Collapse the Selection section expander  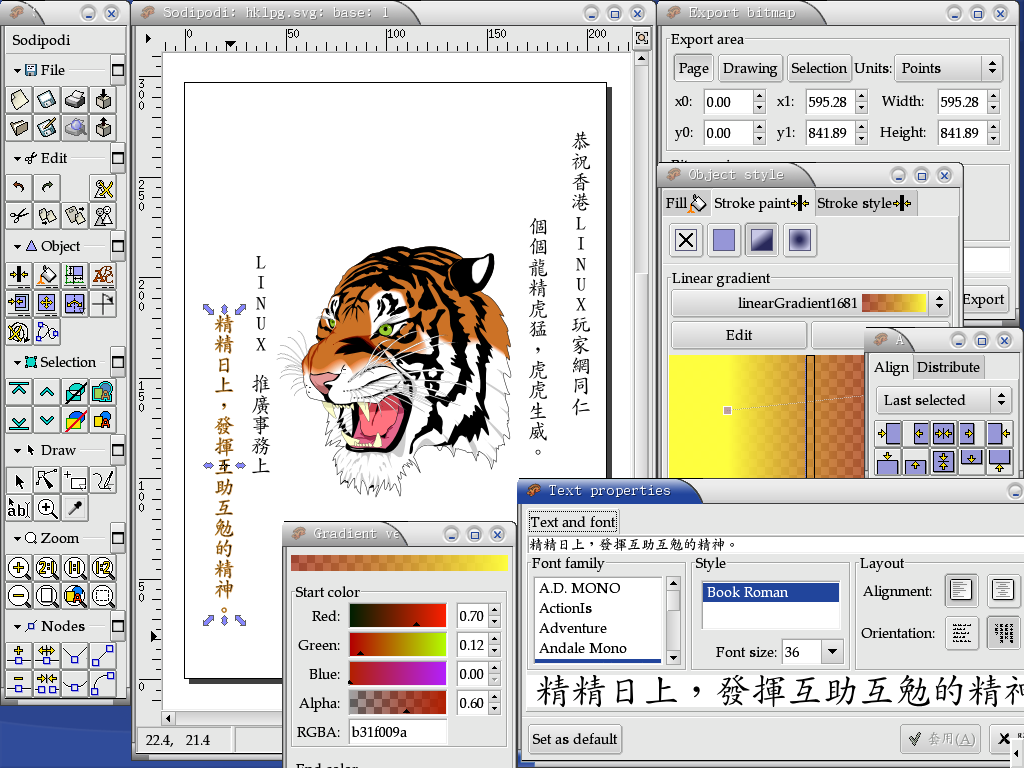coord(18,362)
